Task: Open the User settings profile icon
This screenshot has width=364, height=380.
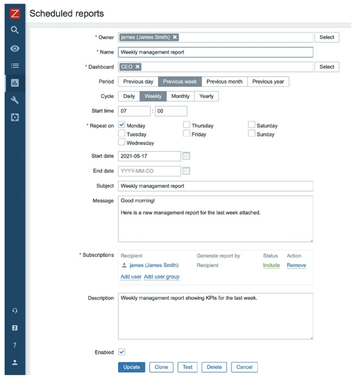Action: coord(15,363)
